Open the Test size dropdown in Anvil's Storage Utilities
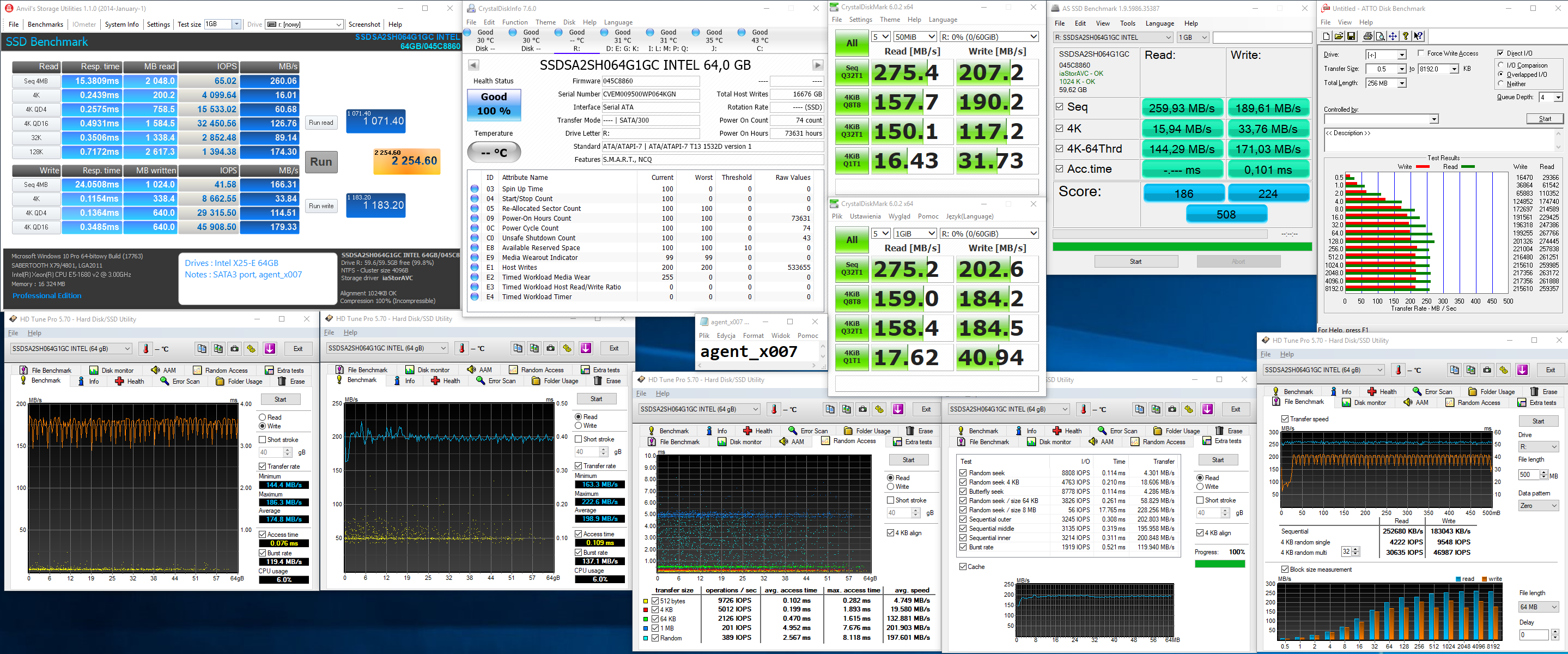Screen dimensions: 1568x654 (236, 25)
